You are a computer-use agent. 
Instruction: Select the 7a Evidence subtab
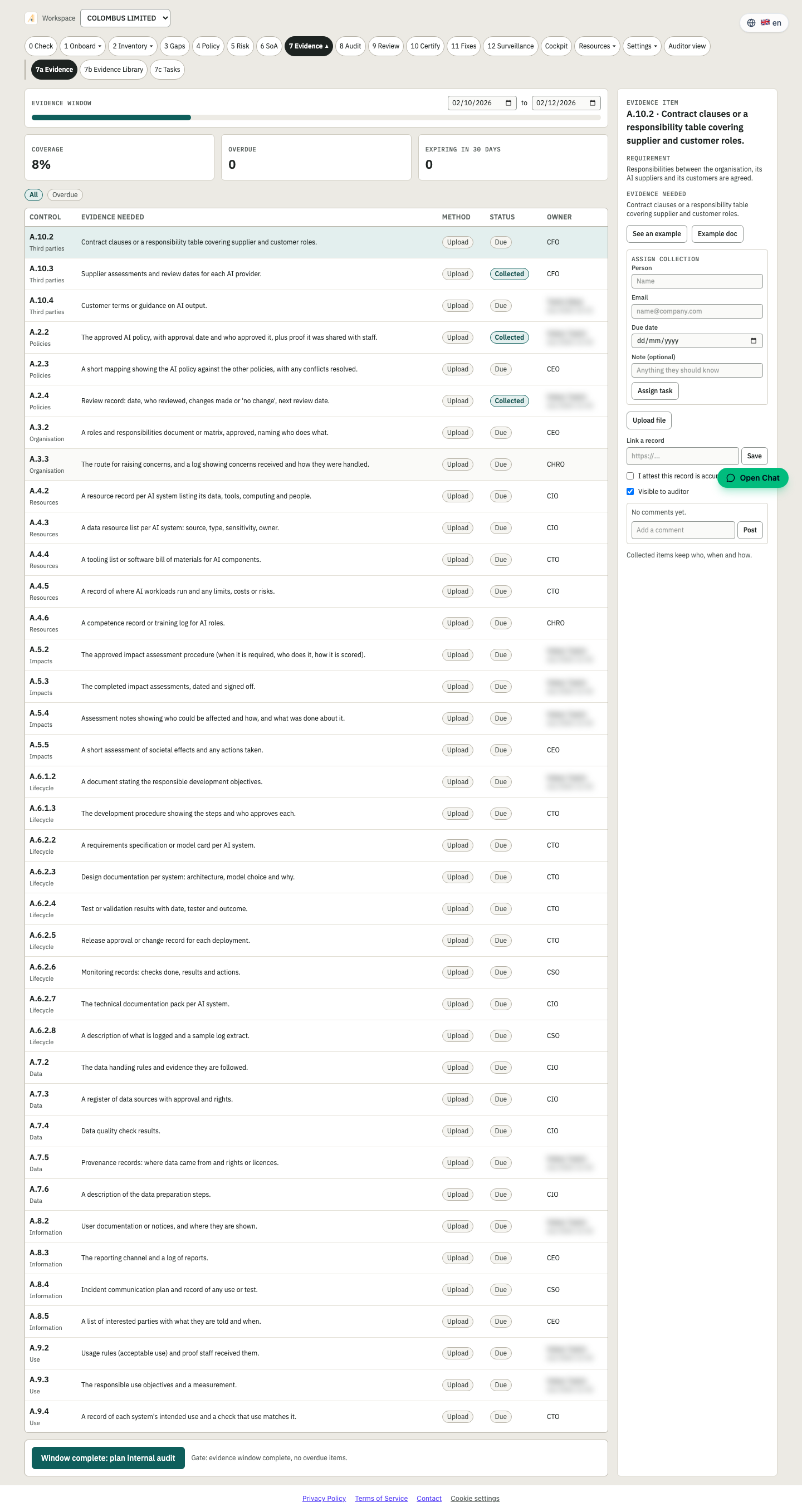click(54, 70)
